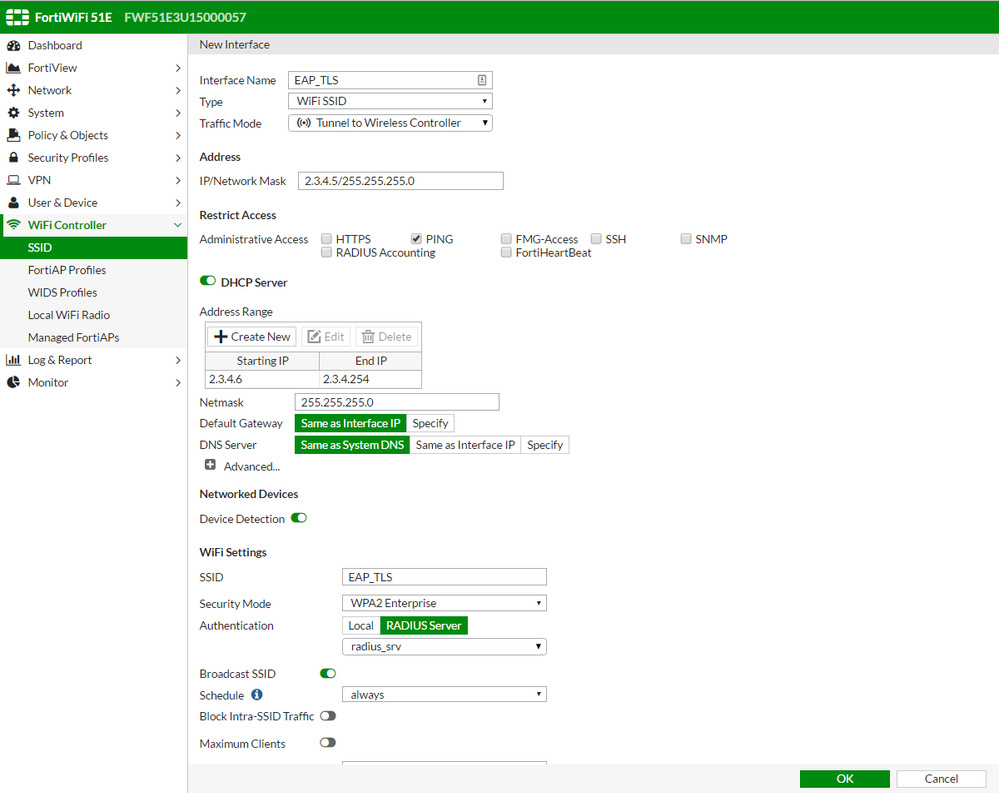Viewport: 999px width, 793px height.
Task: Cancel the new interface
Action: pos(941,778)
